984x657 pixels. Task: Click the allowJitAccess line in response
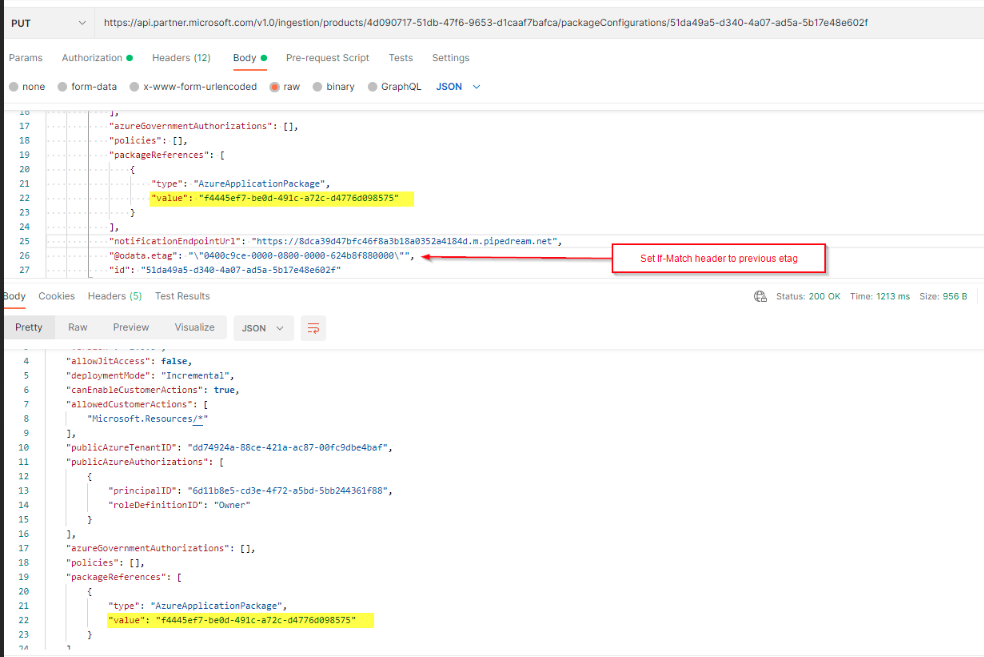point(129,361)
